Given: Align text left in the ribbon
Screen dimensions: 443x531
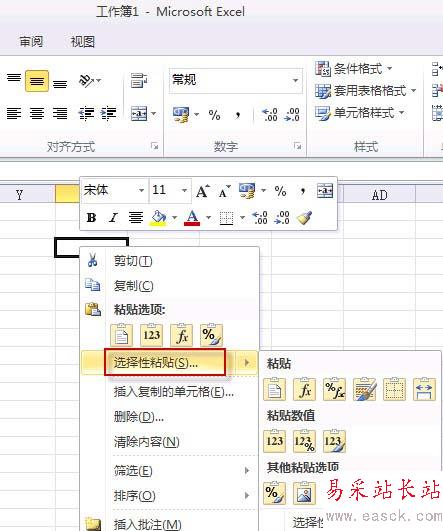Looking at the screenshot, I should pos(14,113).
